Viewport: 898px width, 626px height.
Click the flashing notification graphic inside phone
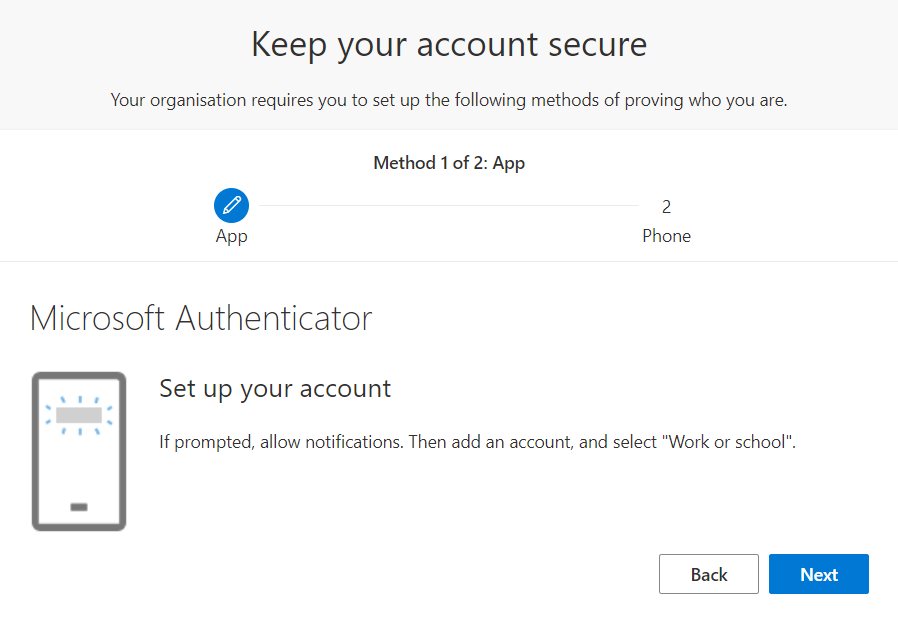pos(79,415)
